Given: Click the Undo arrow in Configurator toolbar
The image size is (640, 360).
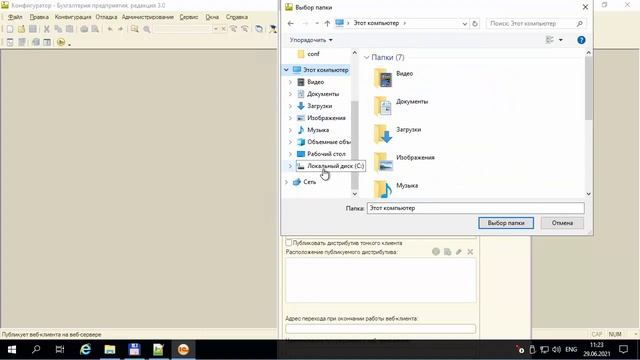Looking at the screenshot, I should [x=110, y=29].
